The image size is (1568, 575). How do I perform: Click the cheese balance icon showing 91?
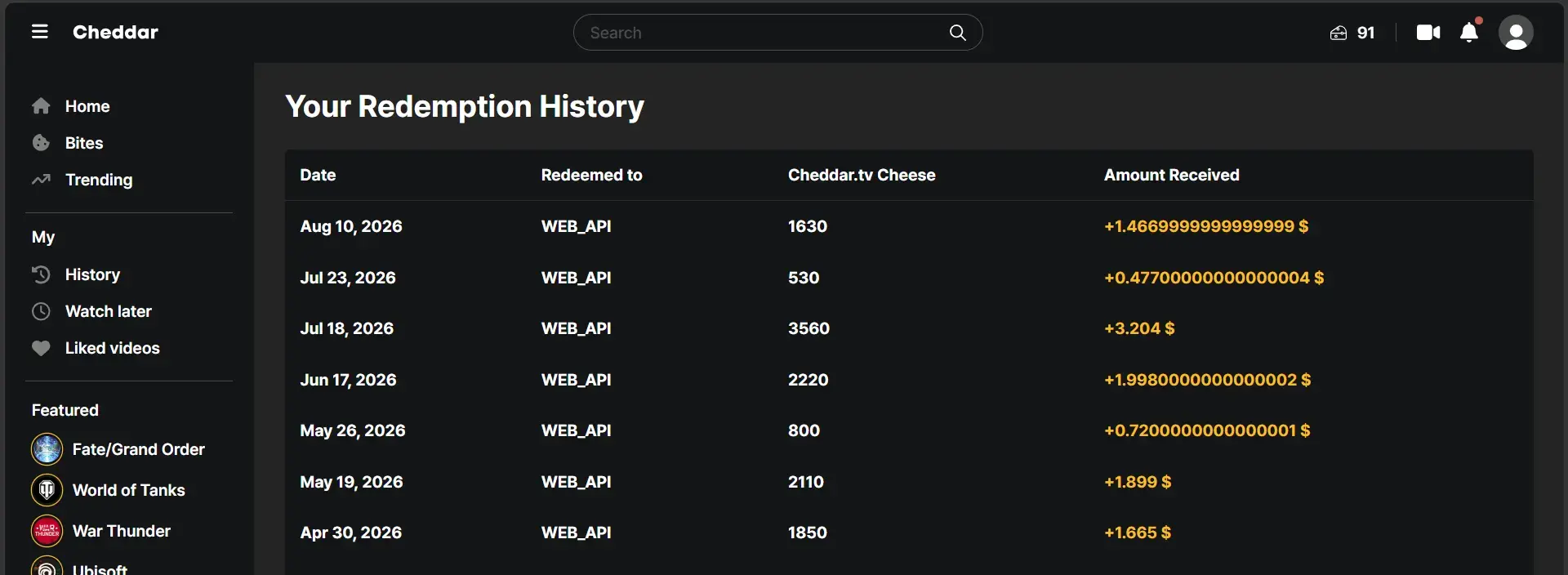[1339, 33]
